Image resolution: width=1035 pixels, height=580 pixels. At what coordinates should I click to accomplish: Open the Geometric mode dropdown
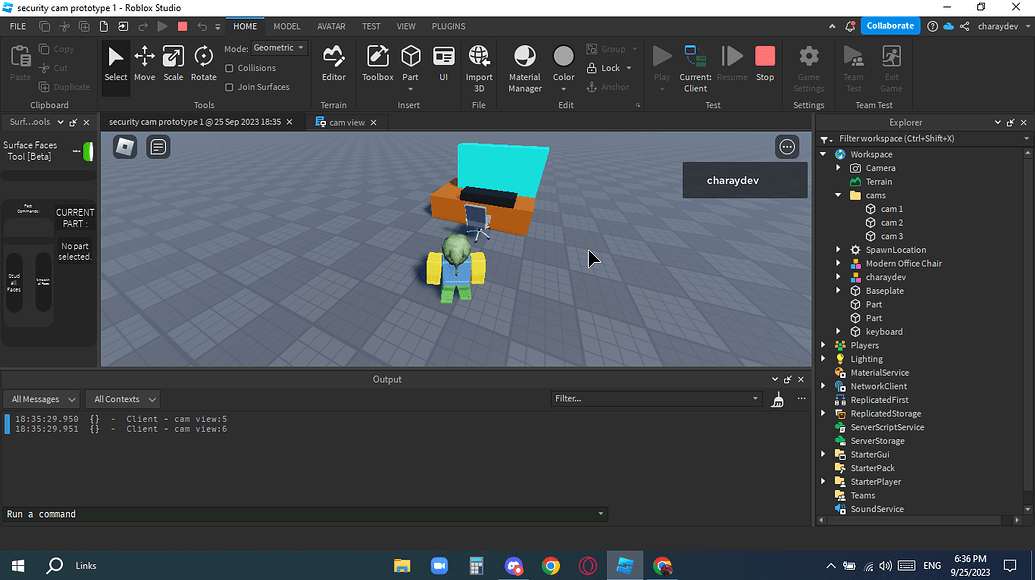click(x=279, y=48)
